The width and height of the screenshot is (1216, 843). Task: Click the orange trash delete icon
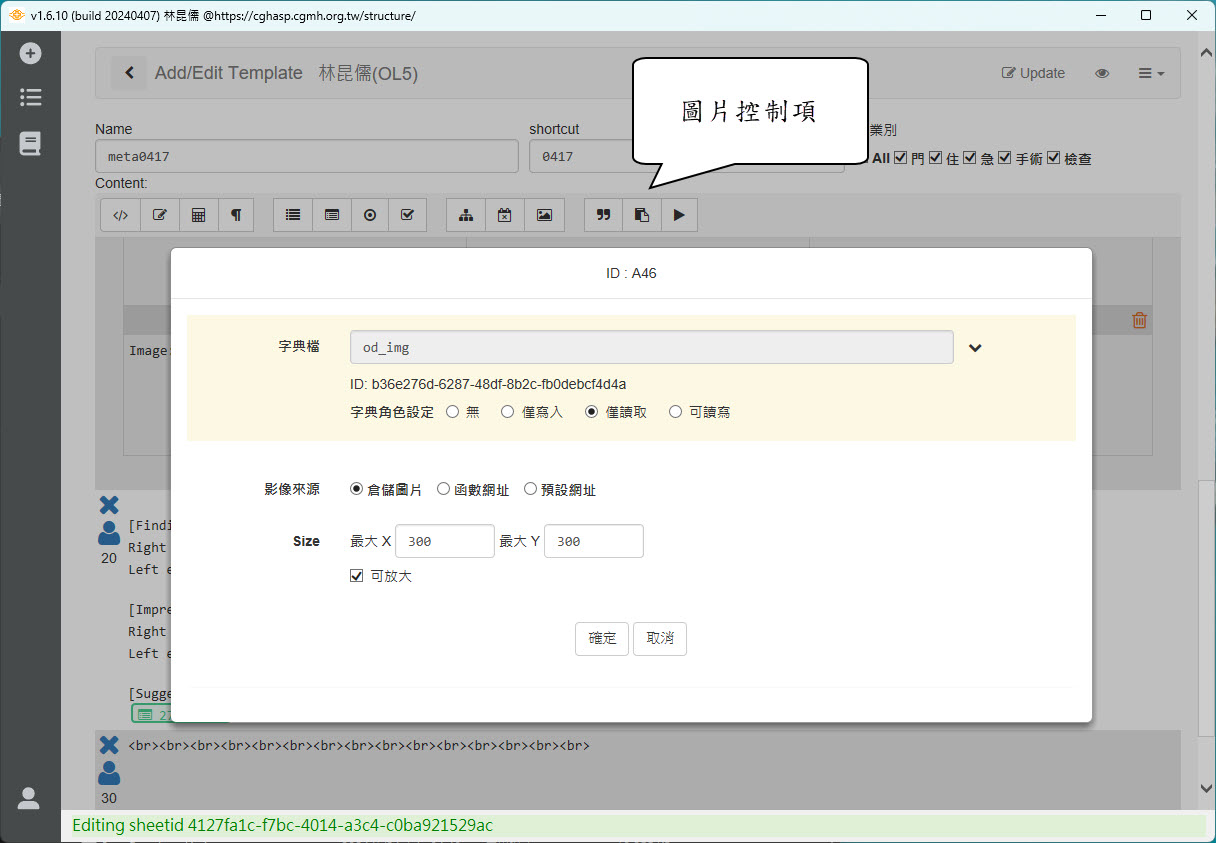pyautogui.click(x=1139, y=320)
